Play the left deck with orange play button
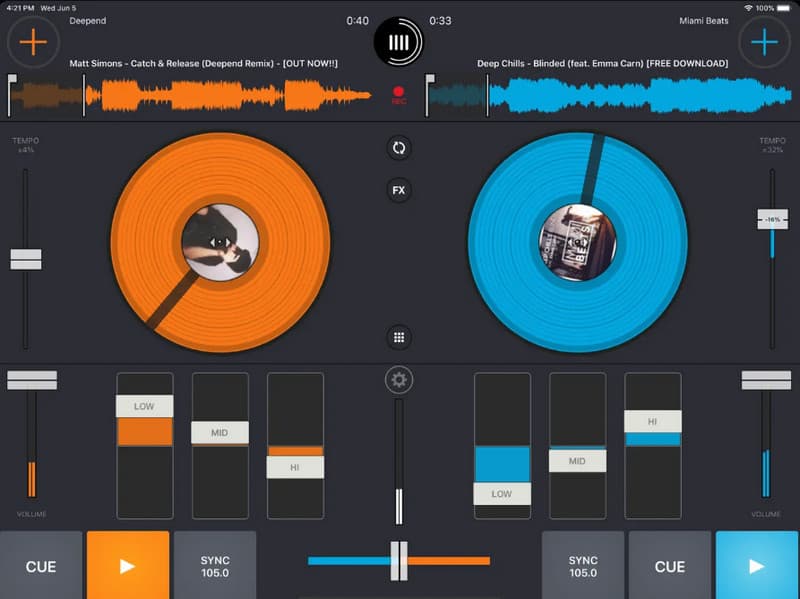 click(x=128, y=566)
